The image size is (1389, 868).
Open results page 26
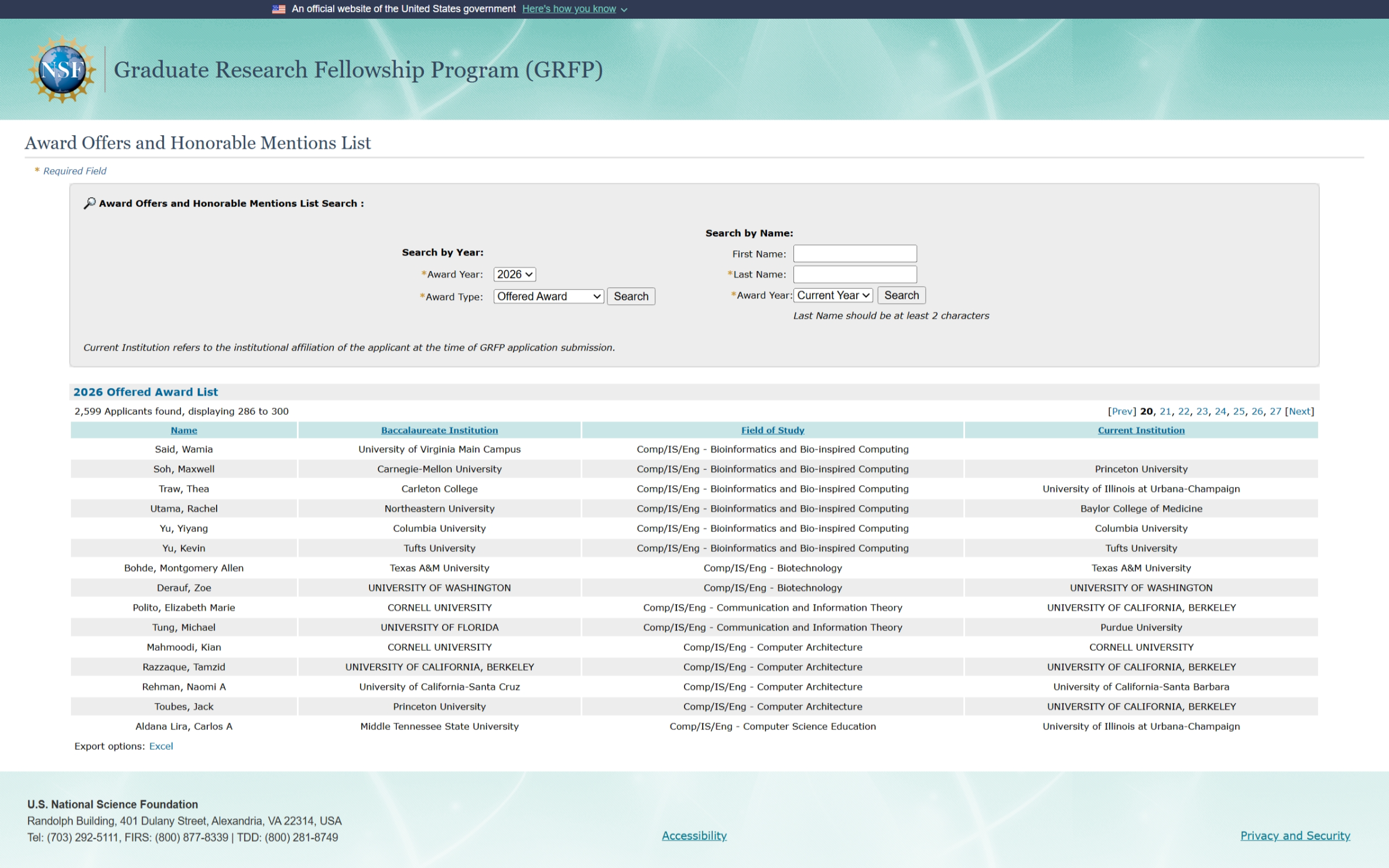1257,411
